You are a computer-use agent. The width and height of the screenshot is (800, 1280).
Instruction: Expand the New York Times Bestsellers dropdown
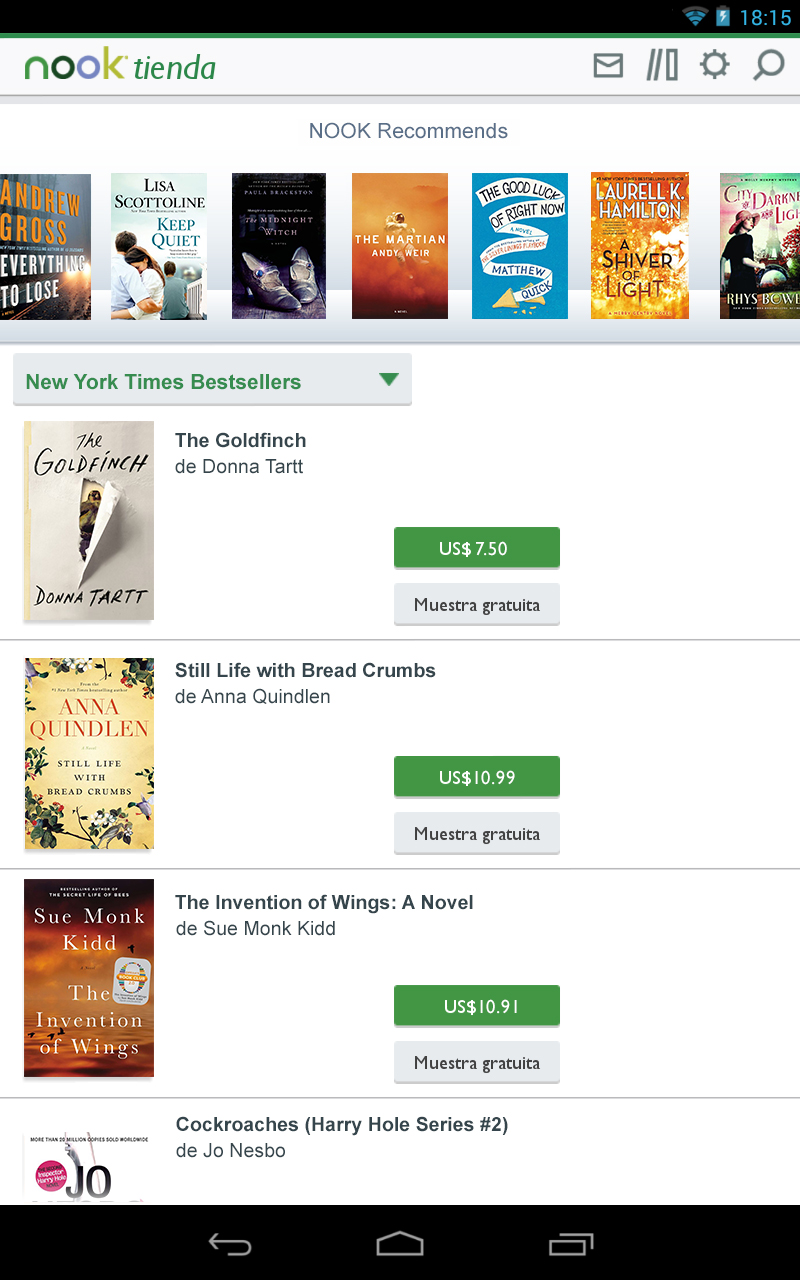tap(212, 380)
